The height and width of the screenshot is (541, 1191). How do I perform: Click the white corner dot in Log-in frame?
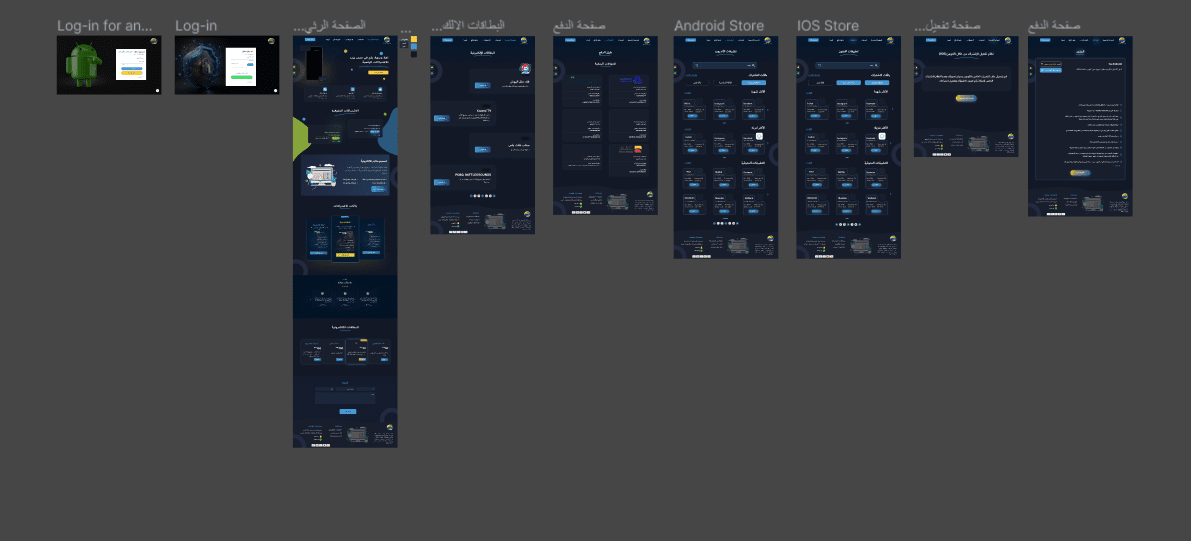[x=276, y=90]
